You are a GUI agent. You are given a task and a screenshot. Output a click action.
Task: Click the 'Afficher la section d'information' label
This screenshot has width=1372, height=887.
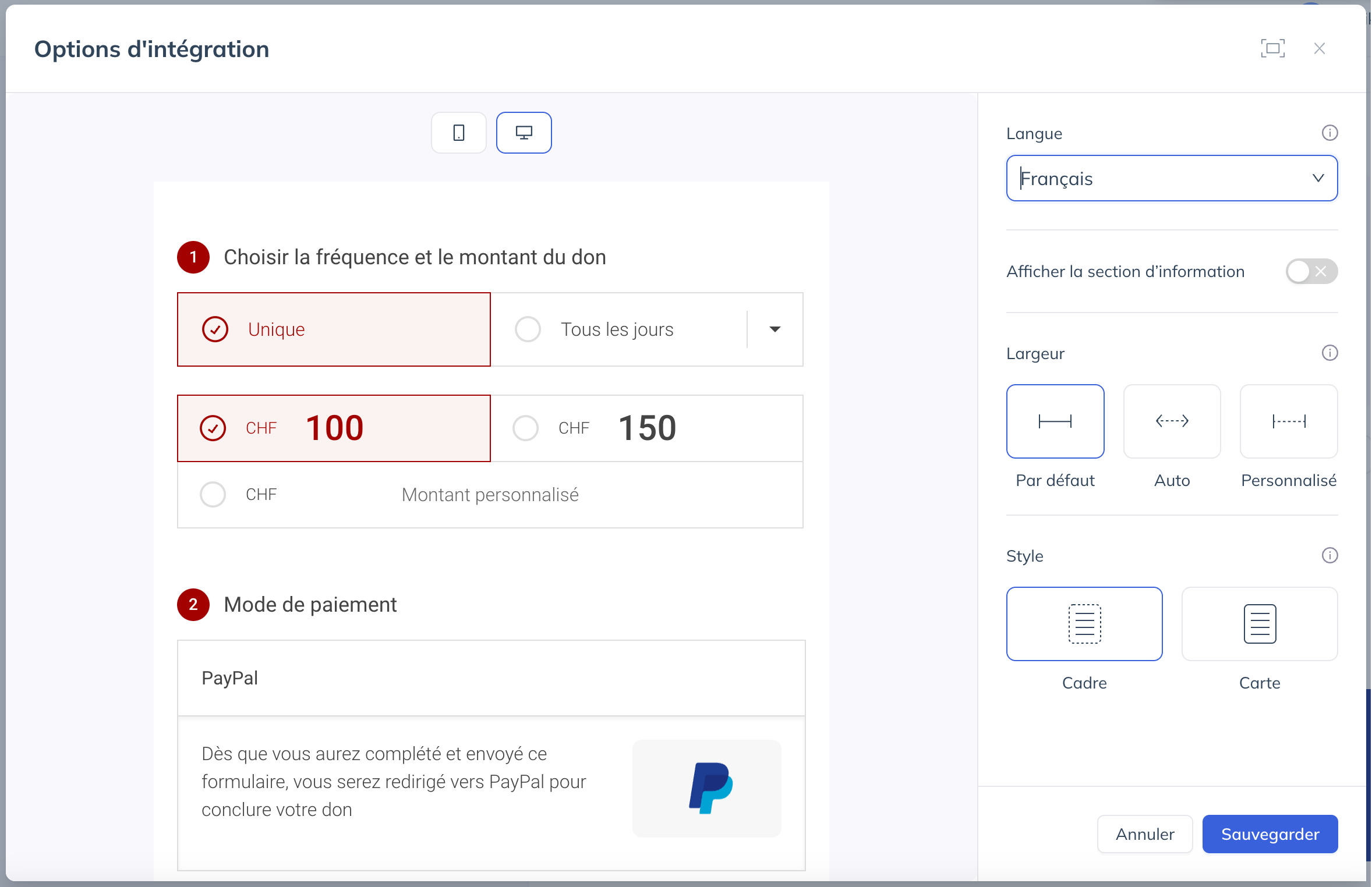point(1125,271)
